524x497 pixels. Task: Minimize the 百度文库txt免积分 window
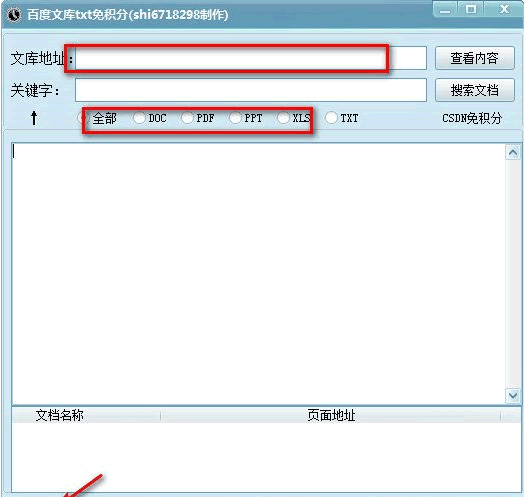coord(445,10)
